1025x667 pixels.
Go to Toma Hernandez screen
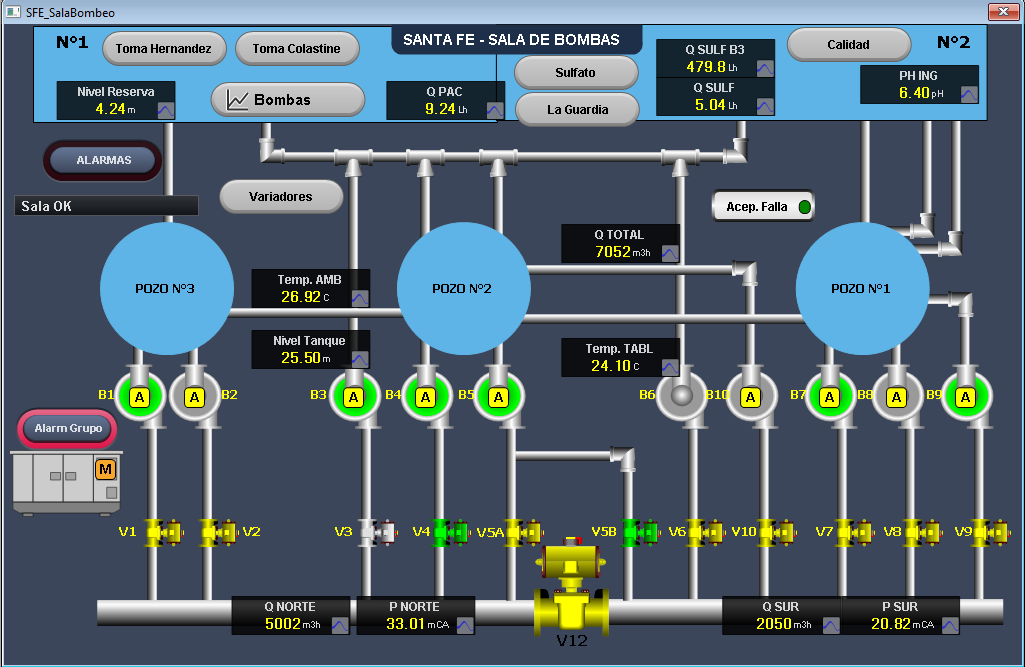click(x=164, y=48)
